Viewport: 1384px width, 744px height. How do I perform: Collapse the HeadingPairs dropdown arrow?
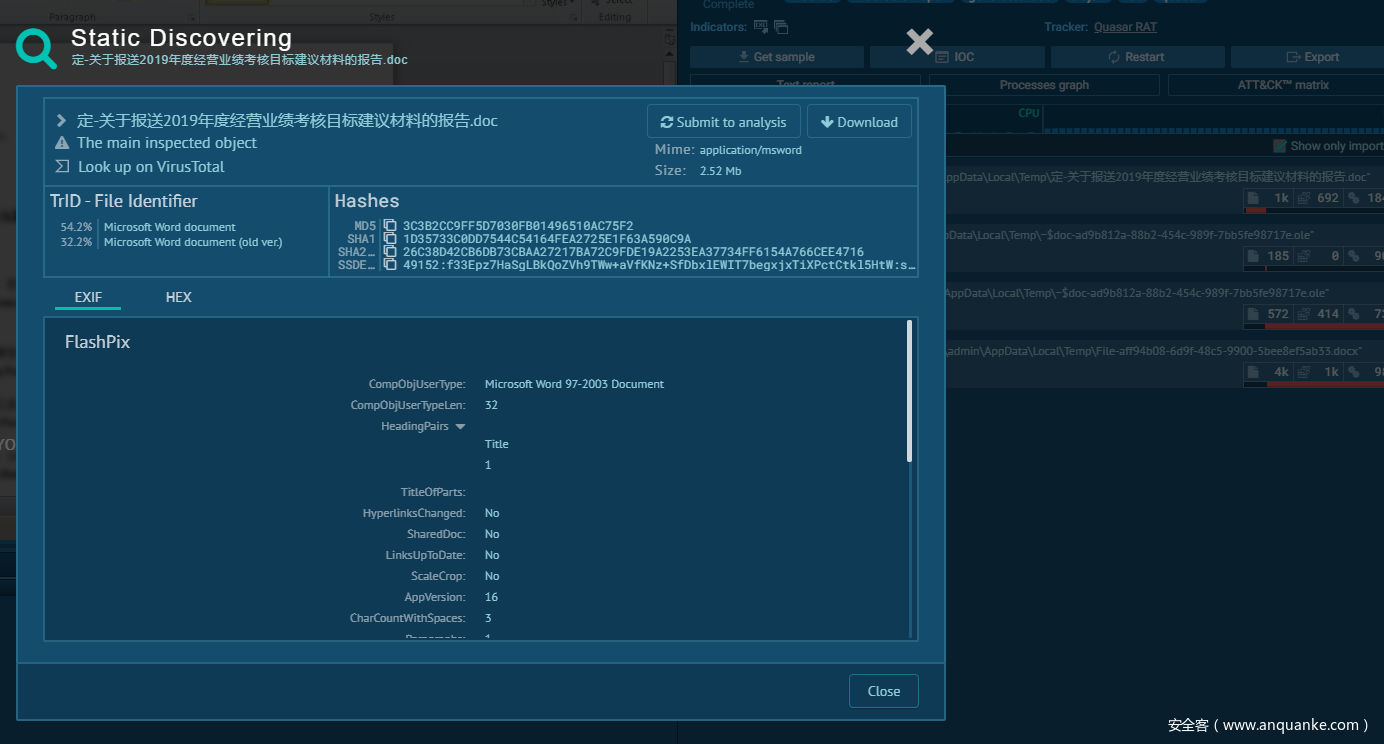(x=460, y=427)
